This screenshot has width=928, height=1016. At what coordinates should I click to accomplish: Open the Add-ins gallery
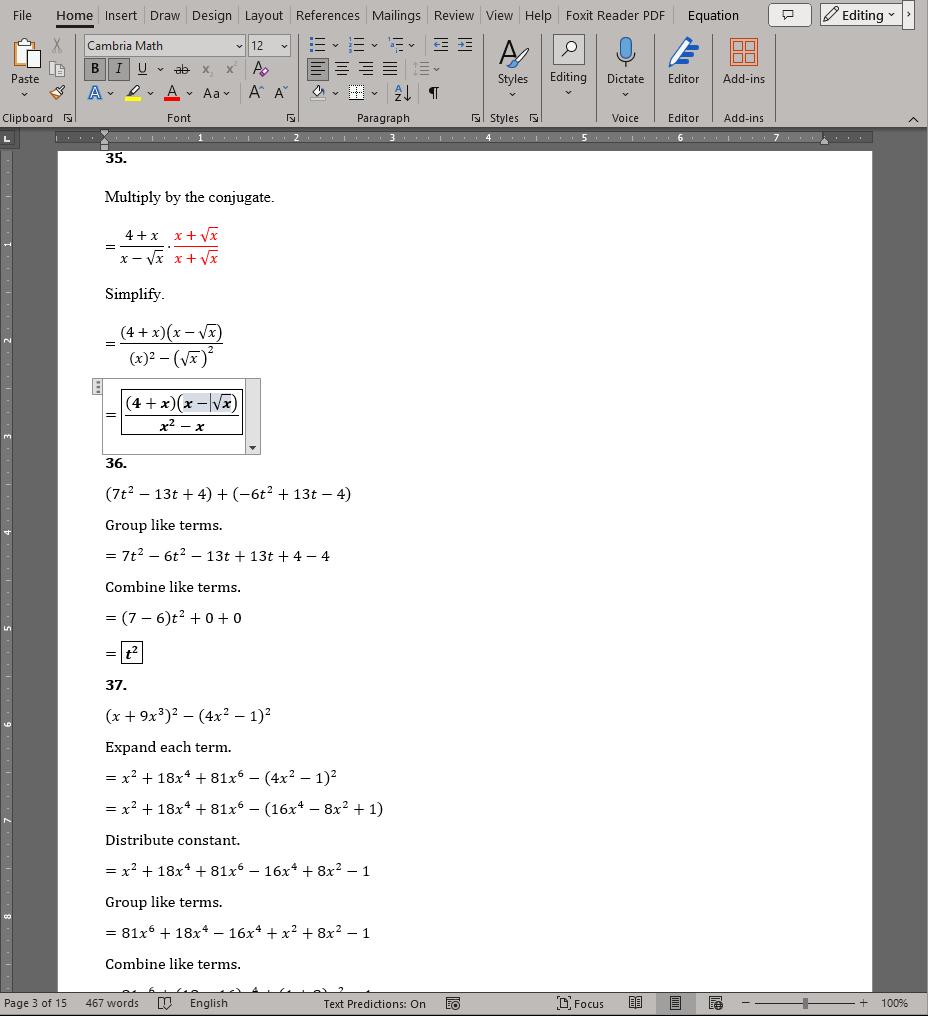(x=743, y=62)
